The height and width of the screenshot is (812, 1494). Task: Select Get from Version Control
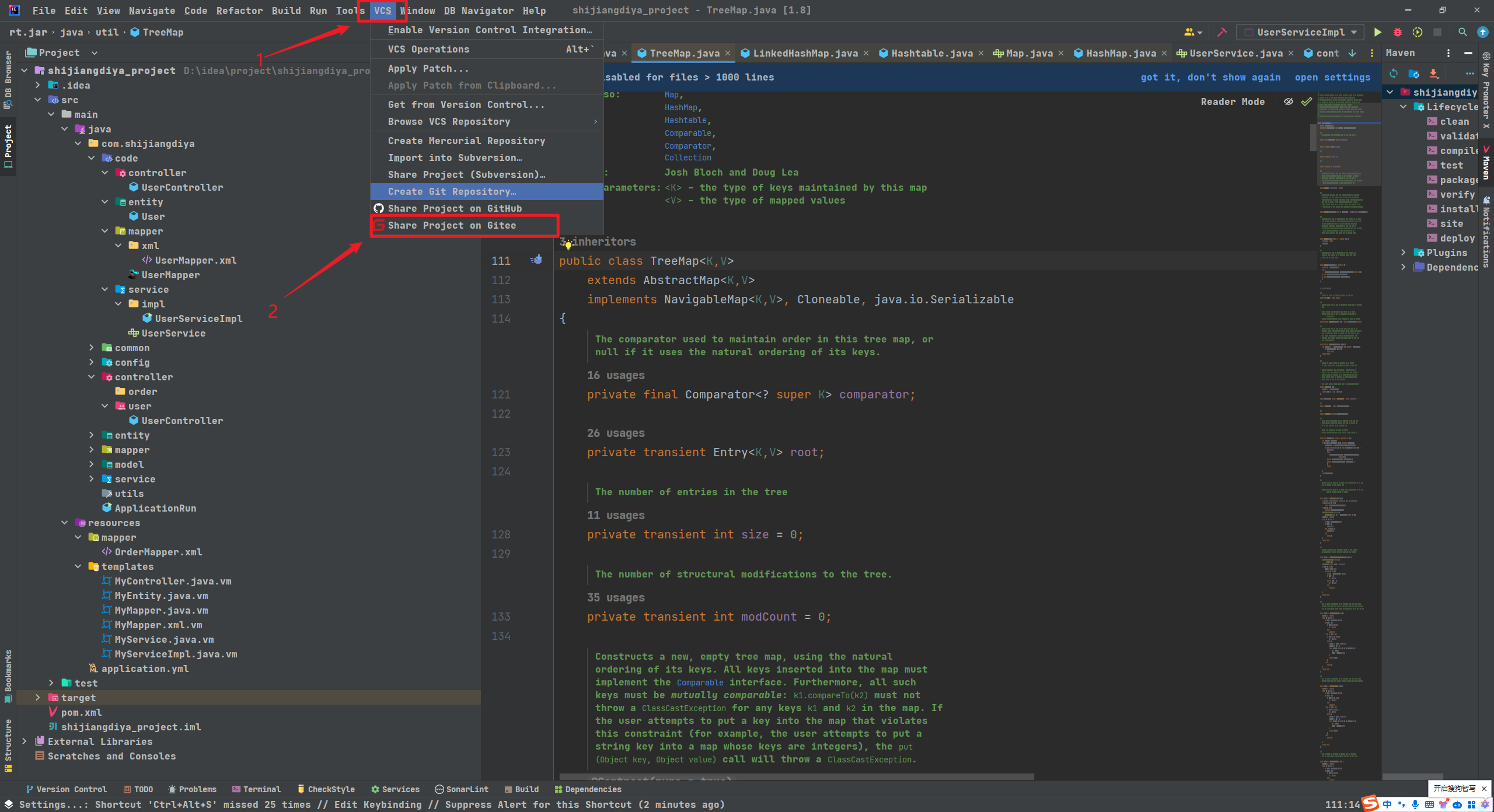487,104
